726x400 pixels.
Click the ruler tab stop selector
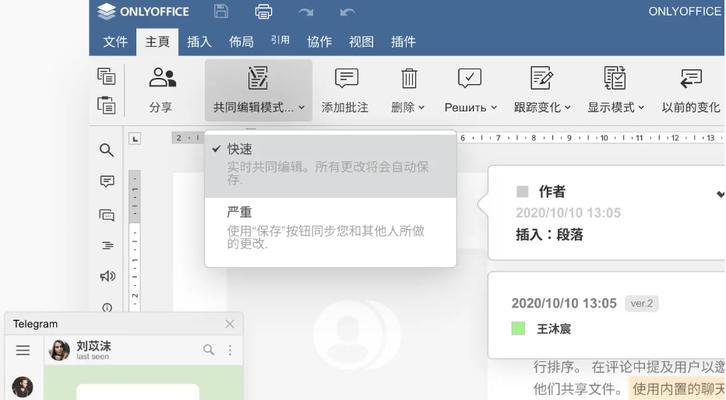[x=135, y=138]
